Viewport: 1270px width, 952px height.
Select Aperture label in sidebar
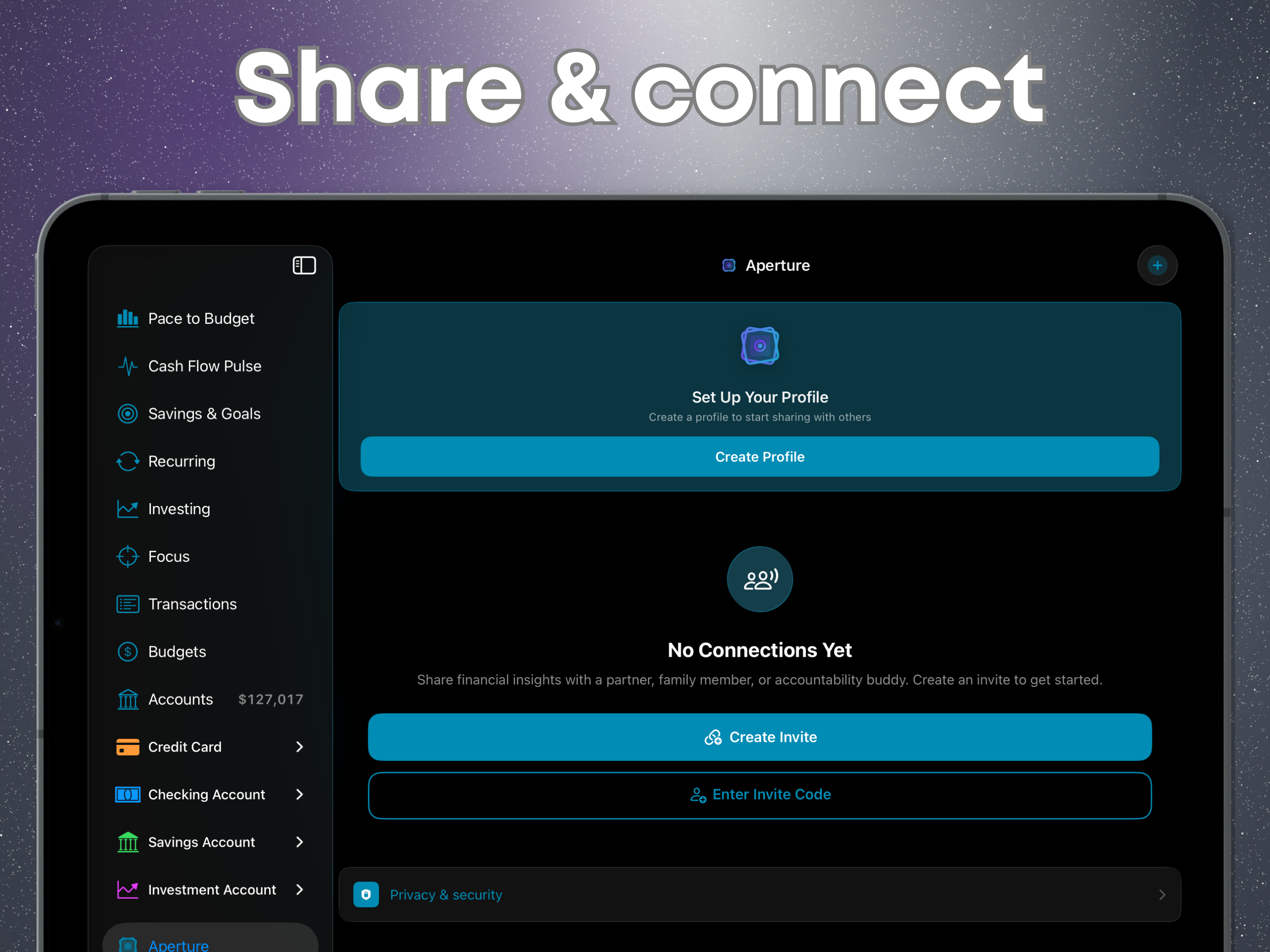(179, 945)
